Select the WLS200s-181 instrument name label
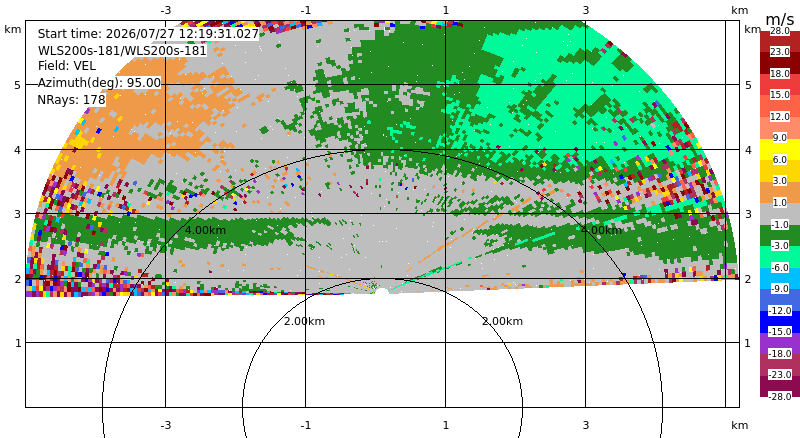Viewport: 800px width, 438px height. pos(122,51)
